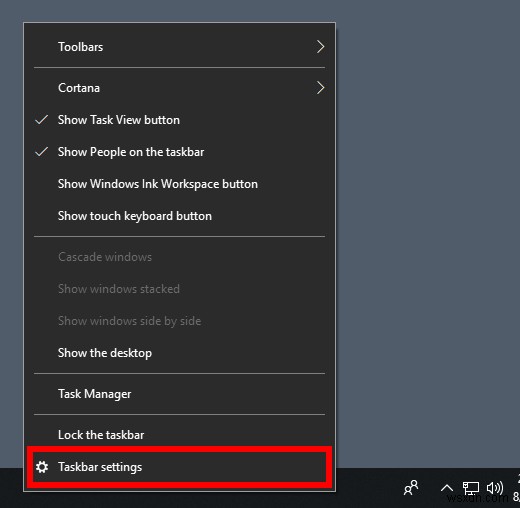Select Show the desktop
Viewport: 520px width, 508px height.
click(179, 353)
